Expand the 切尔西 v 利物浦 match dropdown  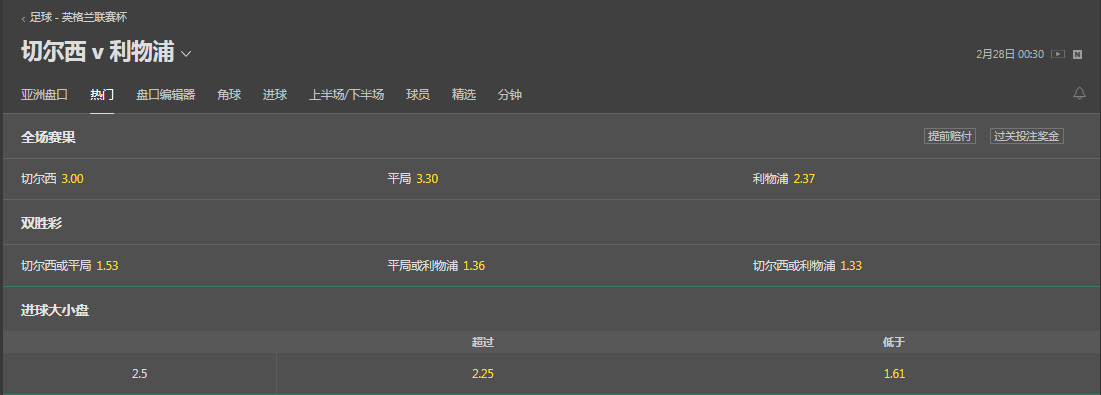tap(186, 53)
